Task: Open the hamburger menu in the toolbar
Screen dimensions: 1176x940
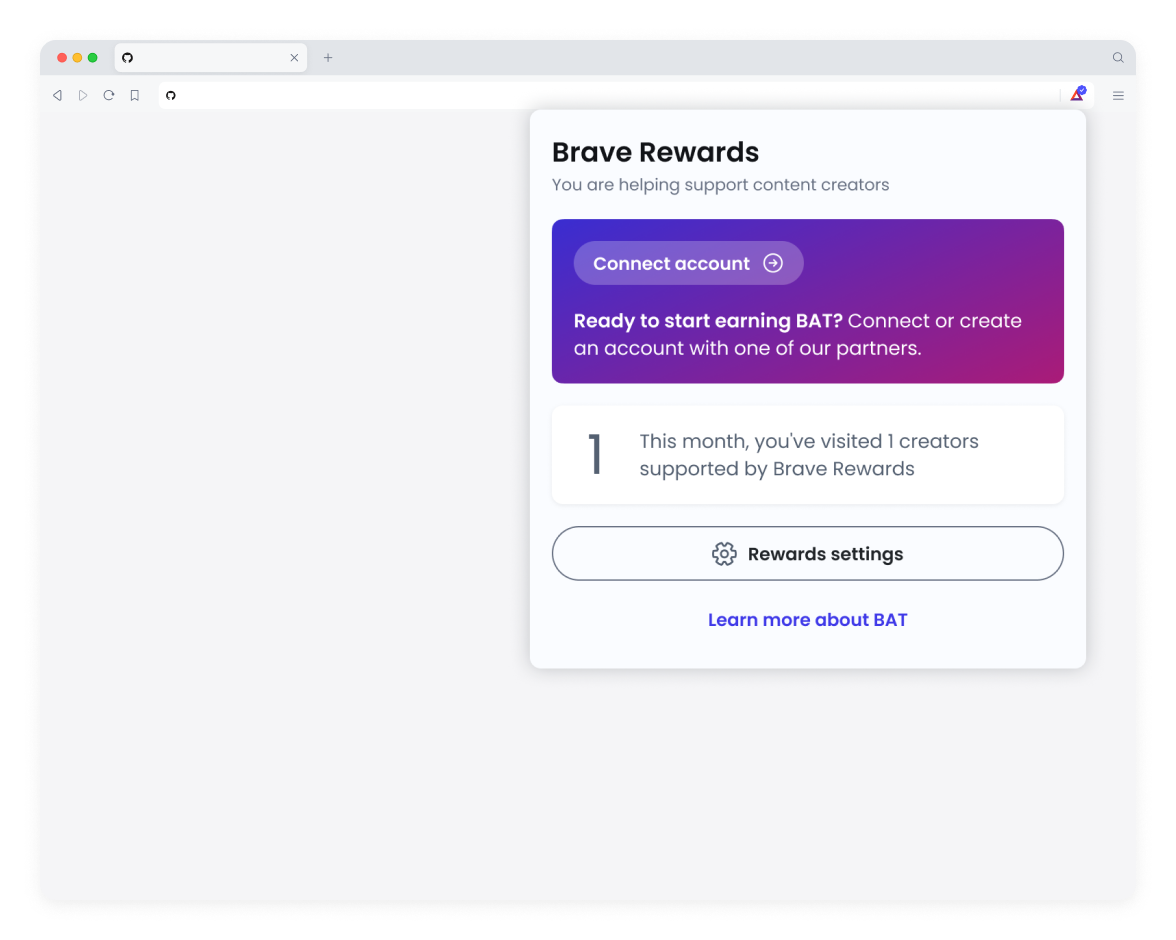Action: coord(1118,95)
